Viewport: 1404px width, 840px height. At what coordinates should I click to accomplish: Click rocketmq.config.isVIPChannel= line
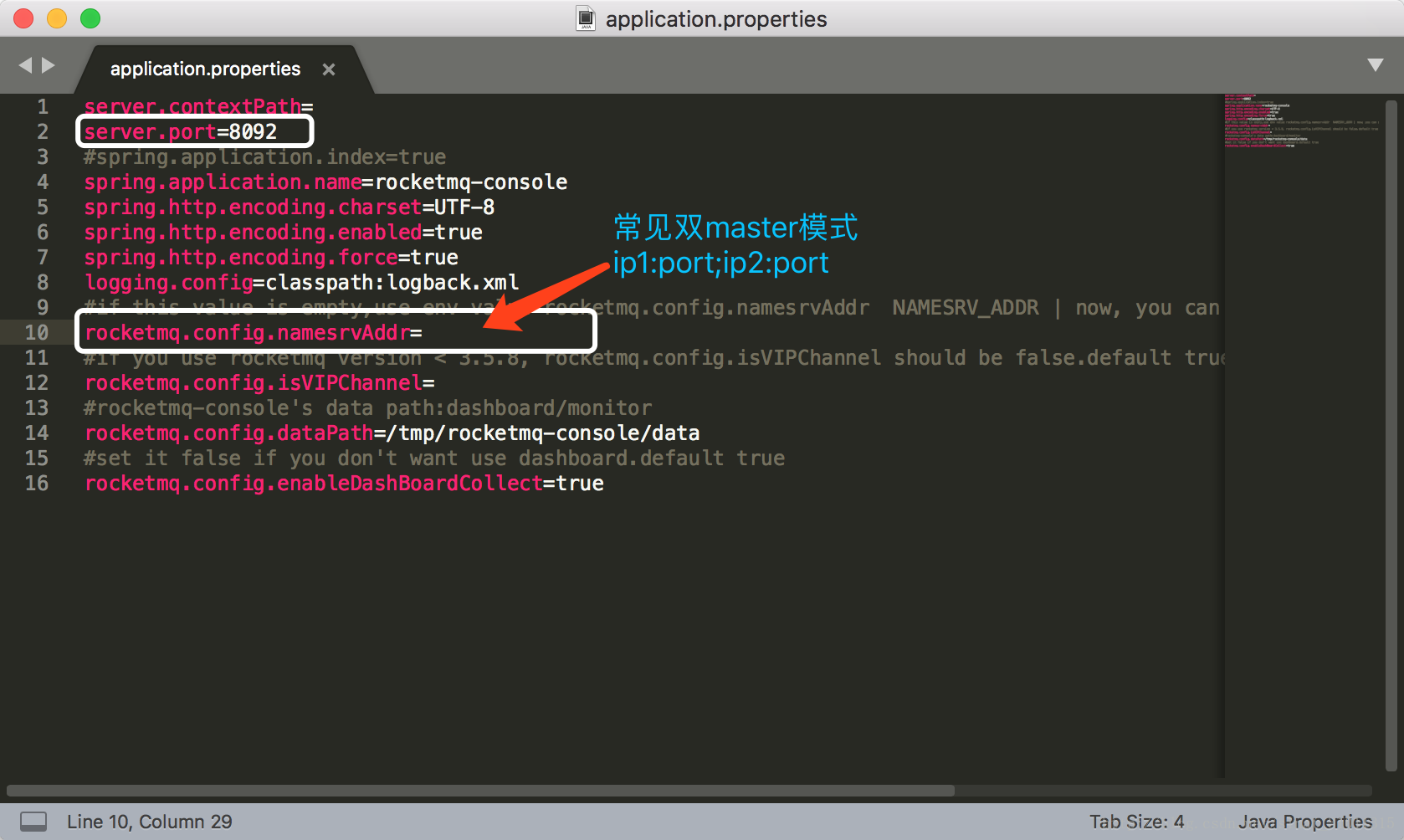pos(259,383)
